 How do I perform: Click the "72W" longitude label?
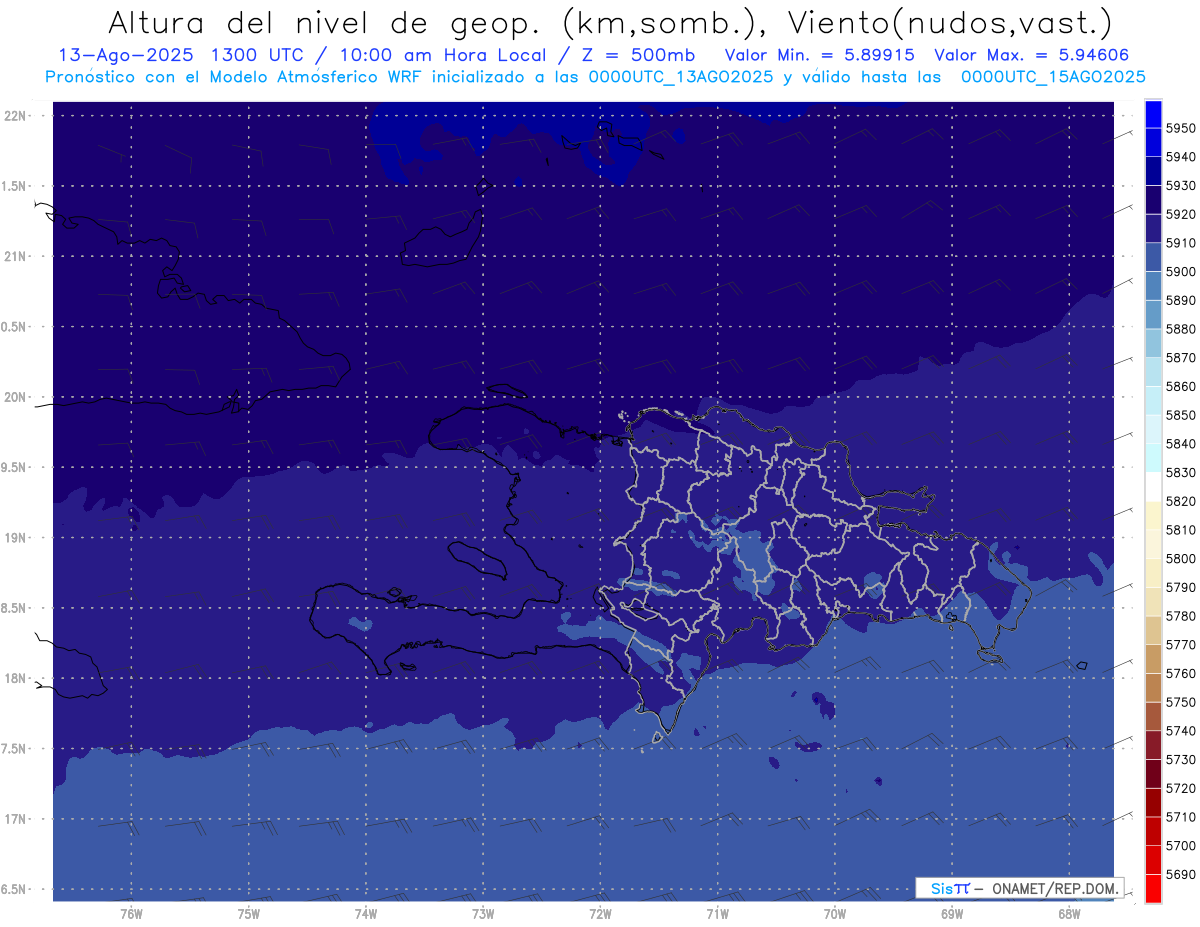(600, 914)
